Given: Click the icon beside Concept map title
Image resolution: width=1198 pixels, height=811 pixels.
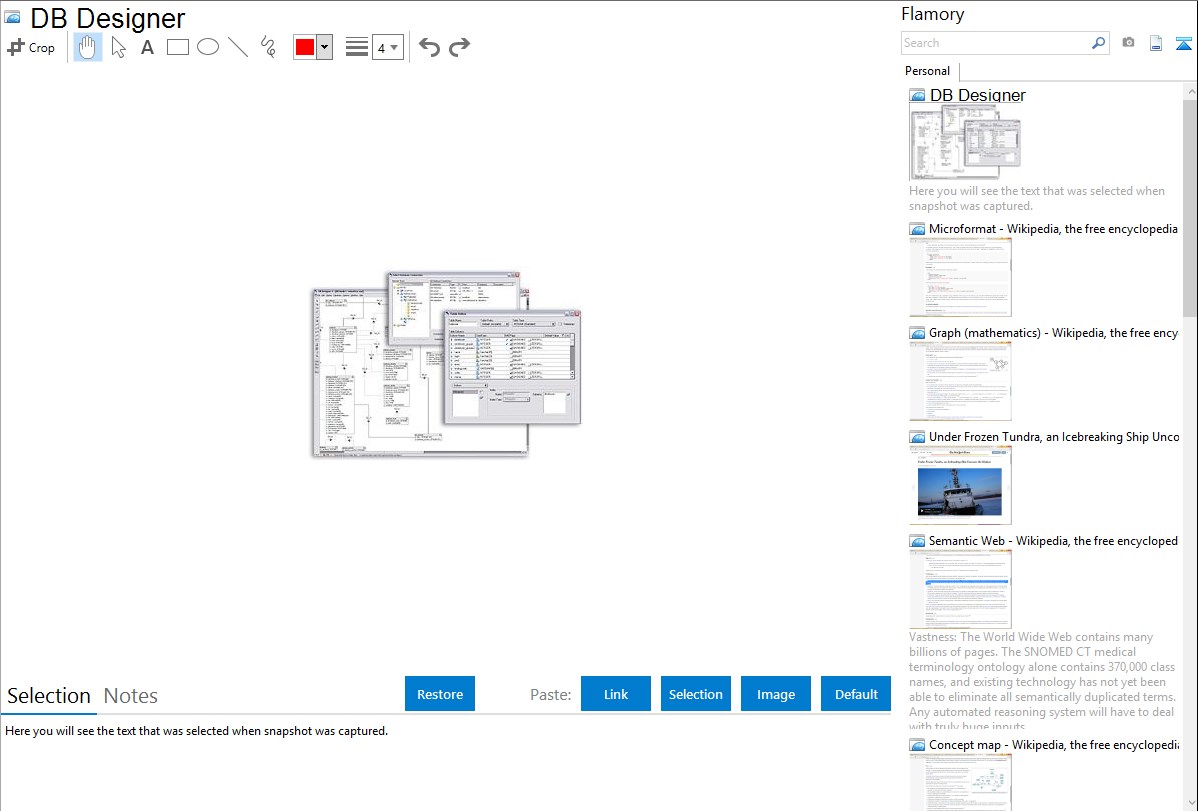Looking at the screenshot, I should [918, 745].
